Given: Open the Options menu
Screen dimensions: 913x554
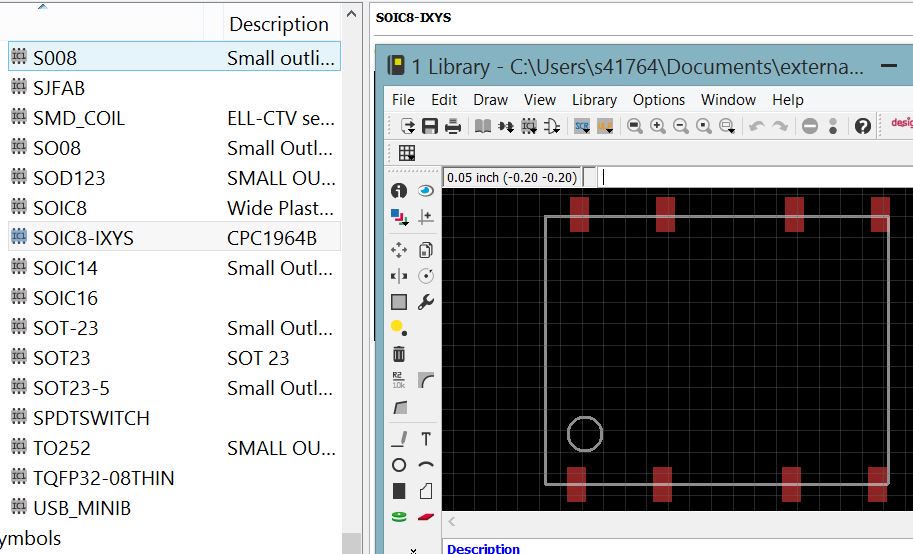Looking at the screenshot, I should click(x=659, y=100).
